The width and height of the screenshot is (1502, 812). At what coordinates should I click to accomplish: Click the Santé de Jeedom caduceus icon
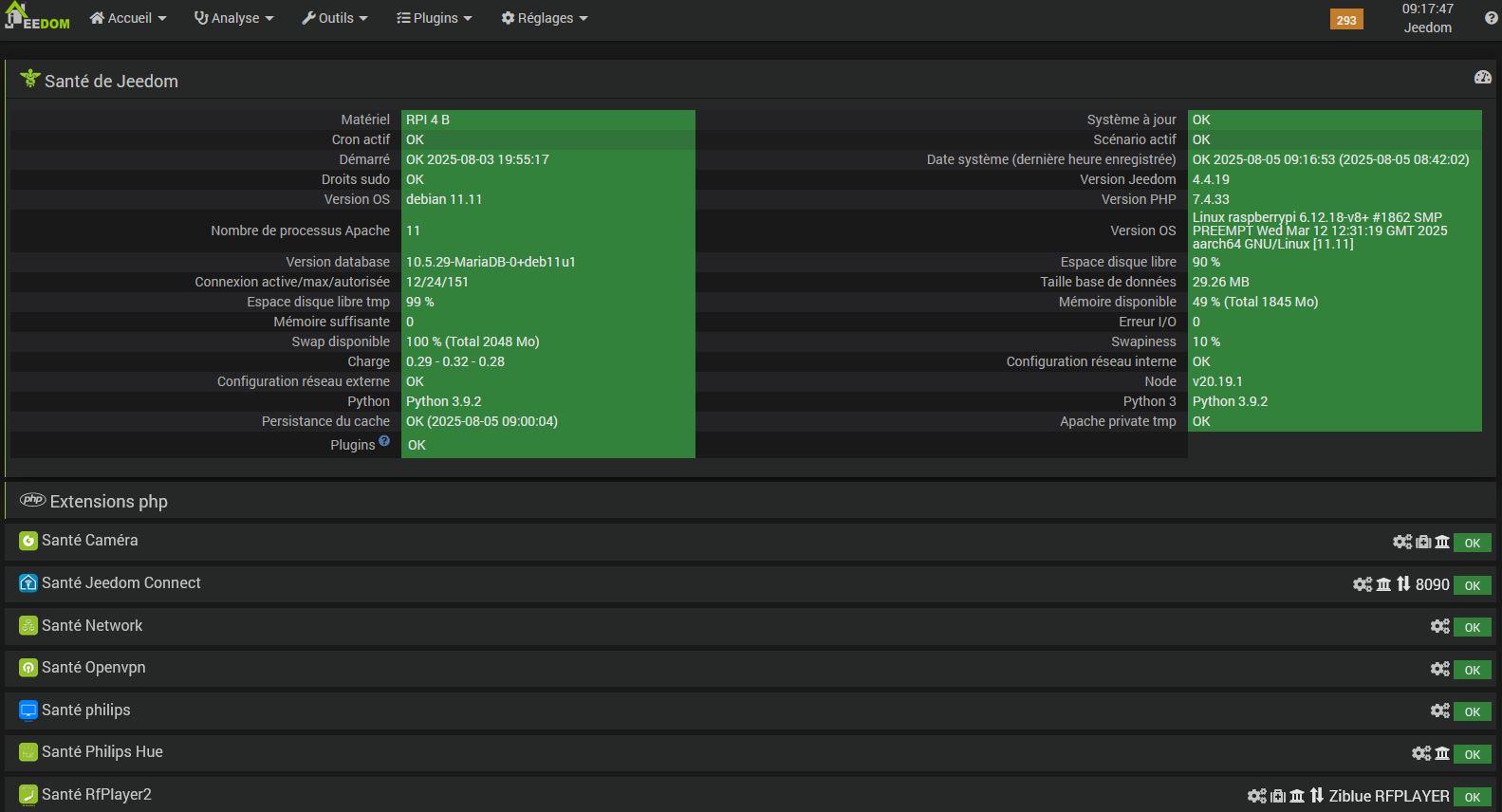(29, 80)
